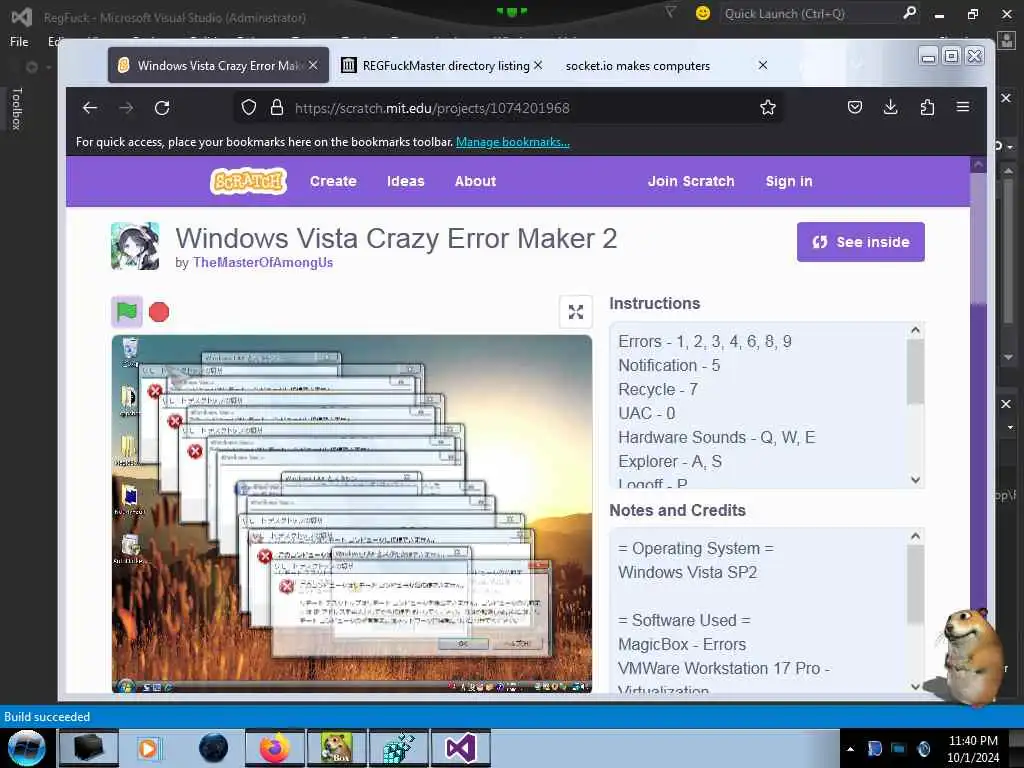Open the Toolbox side panel in Visual Studio

pyautogui.click(x=17, y=108)
